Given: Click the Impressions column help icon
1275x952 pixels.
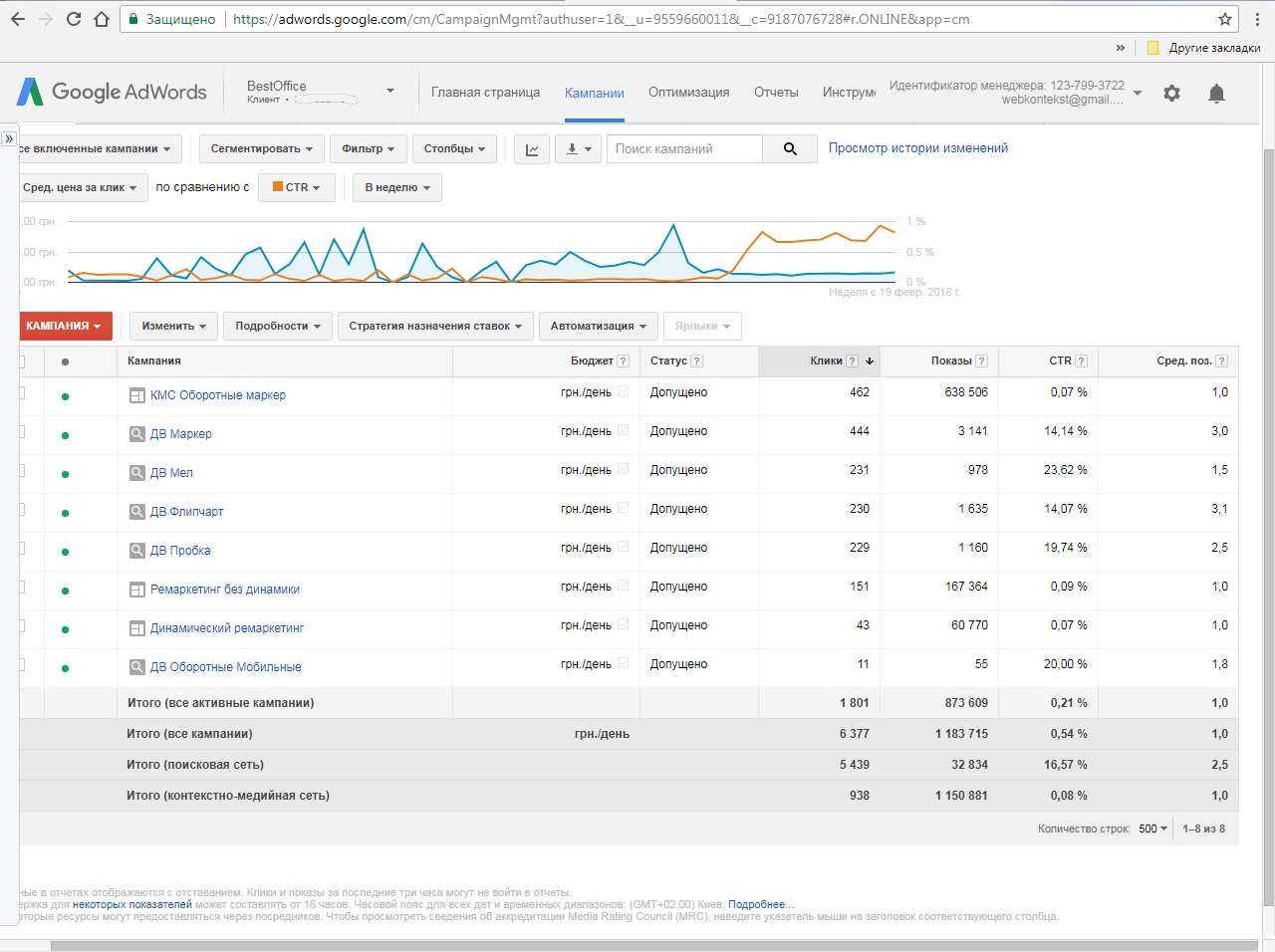Looking at the screenshot, I should pos(981,361).
